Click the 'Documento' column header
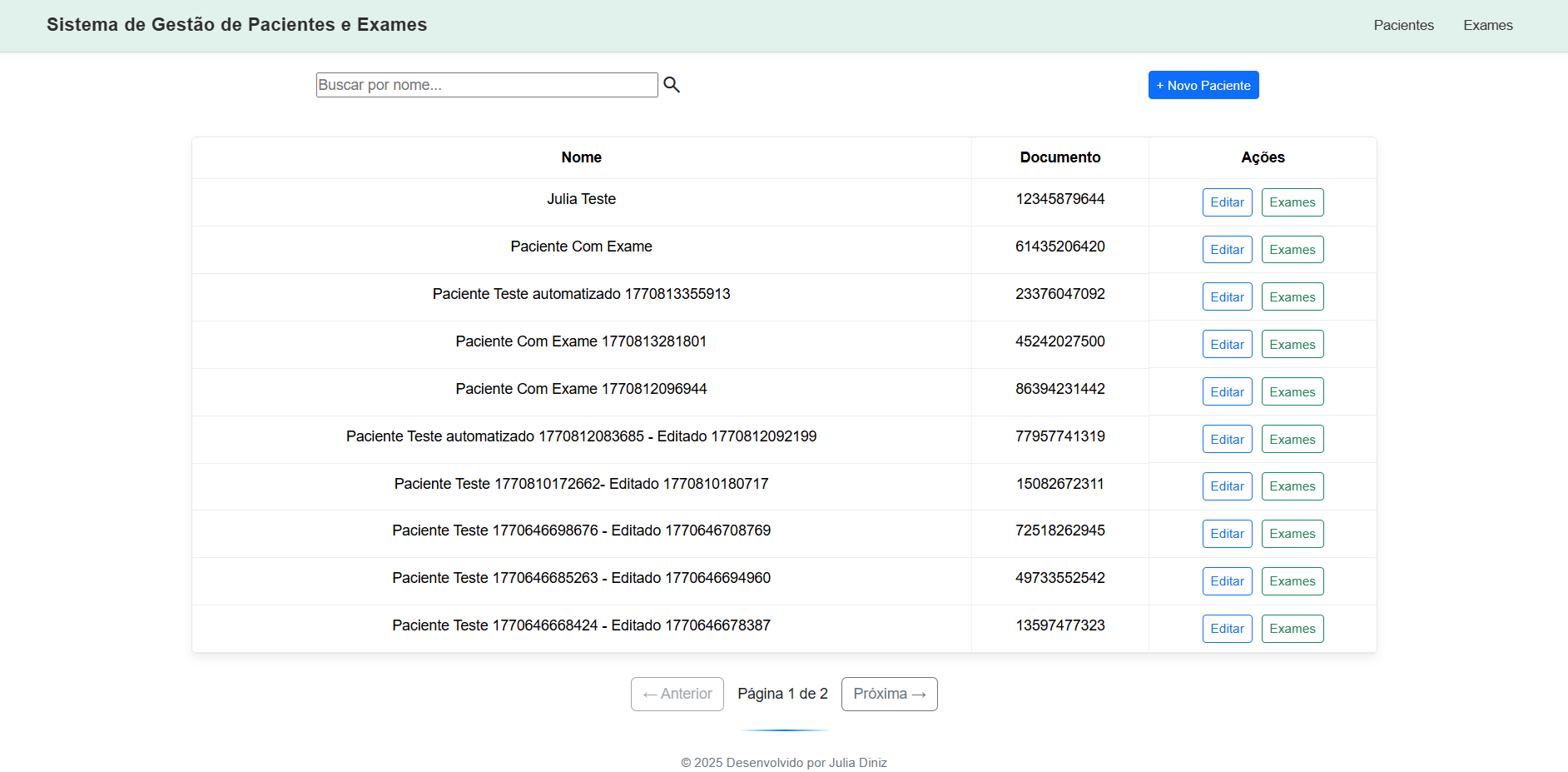1568x772 pixels. click(1059, 157)
